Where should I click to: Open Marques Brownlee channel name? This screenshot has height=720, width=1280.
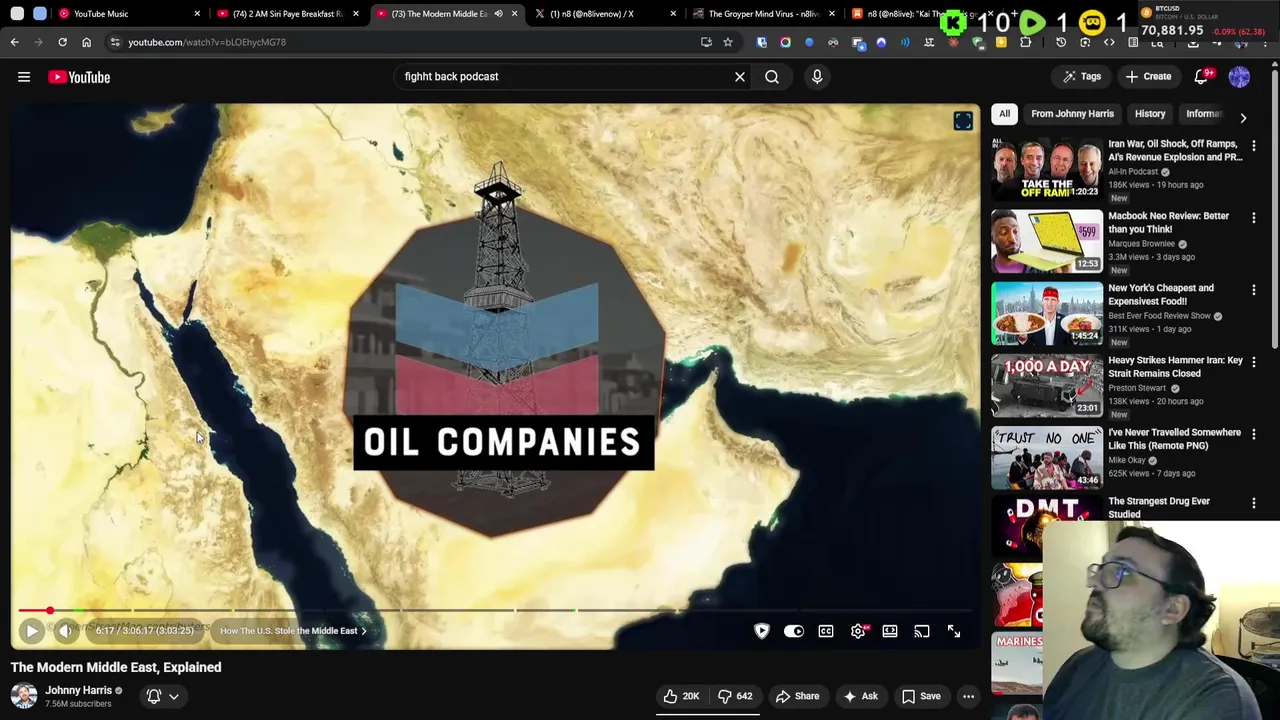[x=1141, y=244]
